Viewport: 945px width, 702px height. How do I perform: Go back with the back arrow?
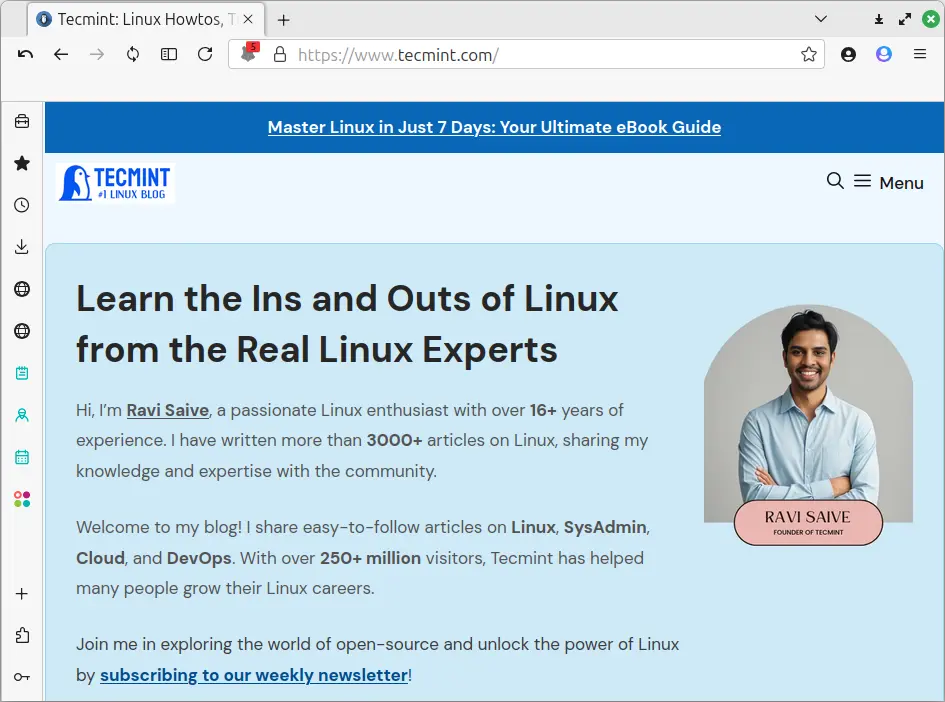pos(61,55)
